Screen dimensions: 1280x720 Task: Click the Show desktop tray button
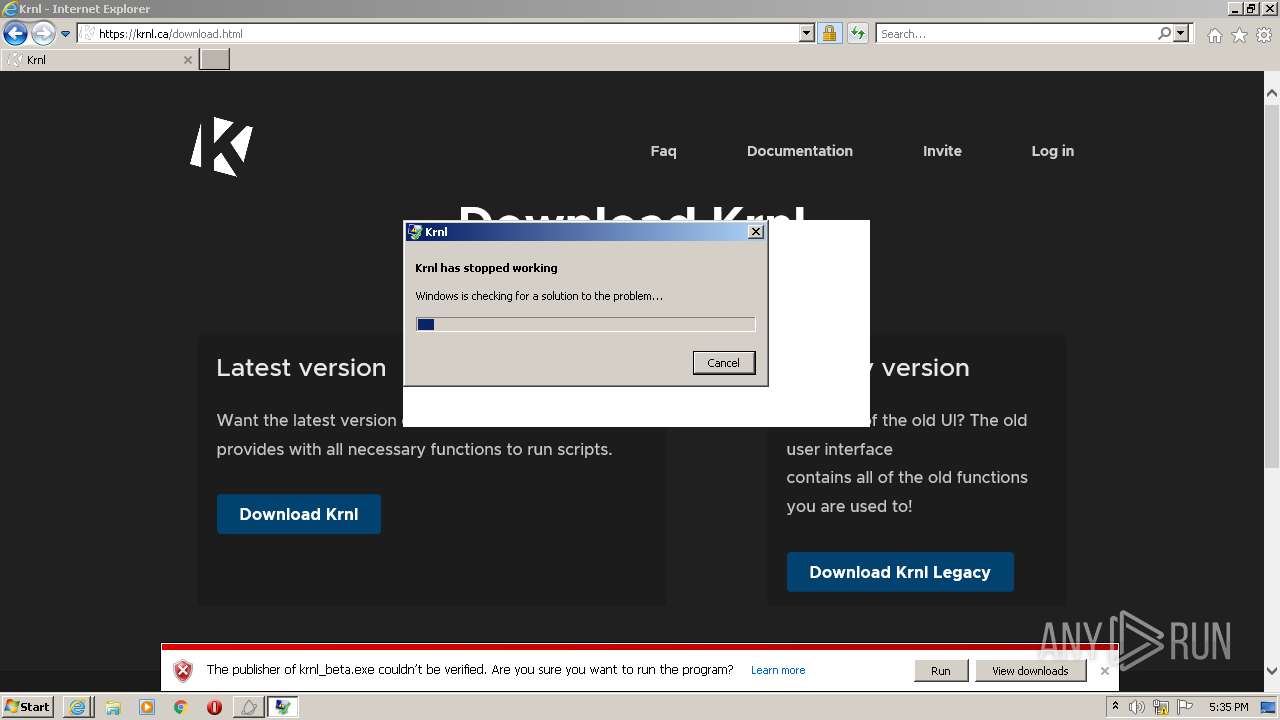pos(1269,707)
